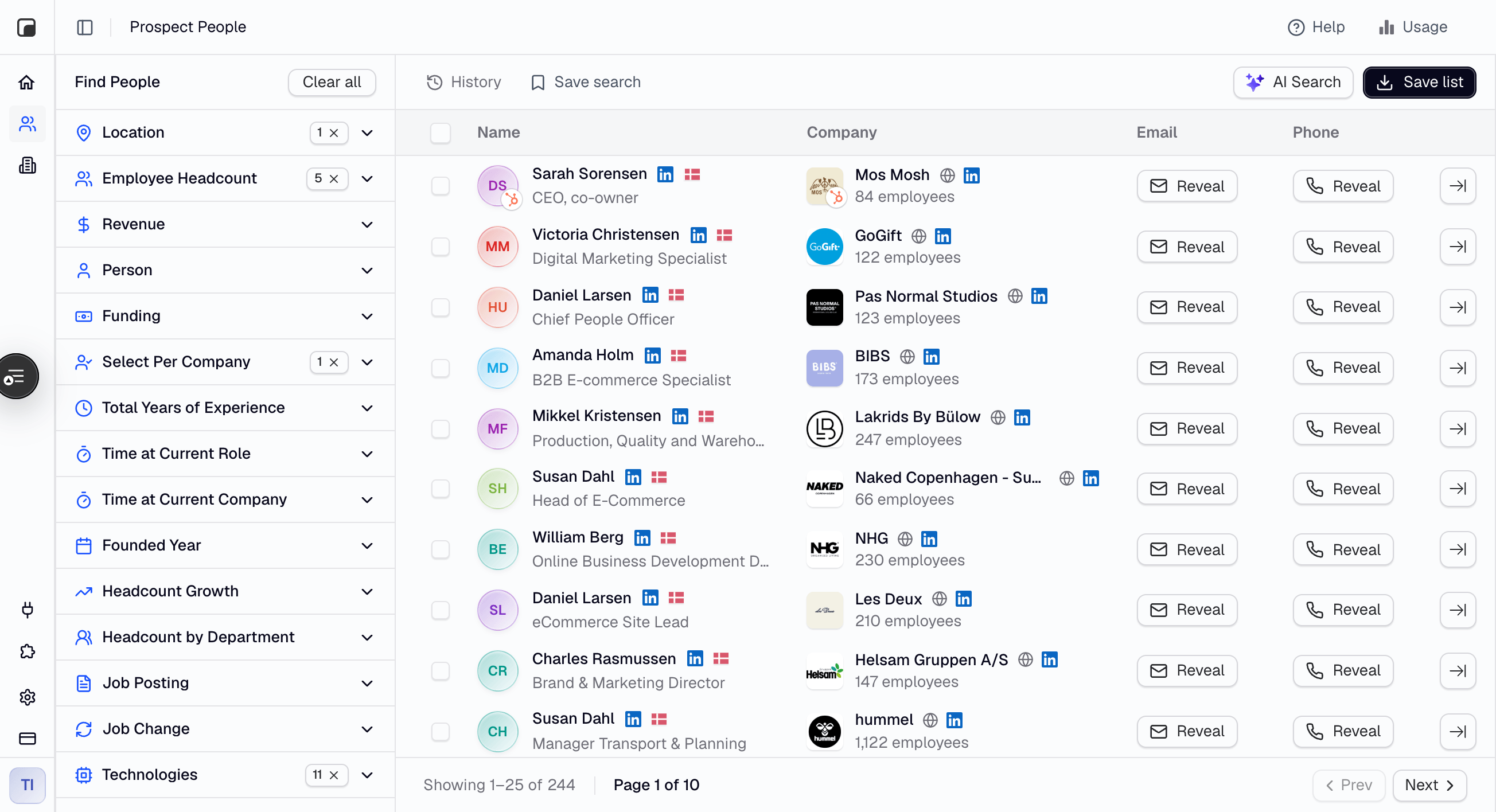Open the home icon in sidebar
Image resolution: width=1496 pixels, height=812 pixels.
coord(27,83)
